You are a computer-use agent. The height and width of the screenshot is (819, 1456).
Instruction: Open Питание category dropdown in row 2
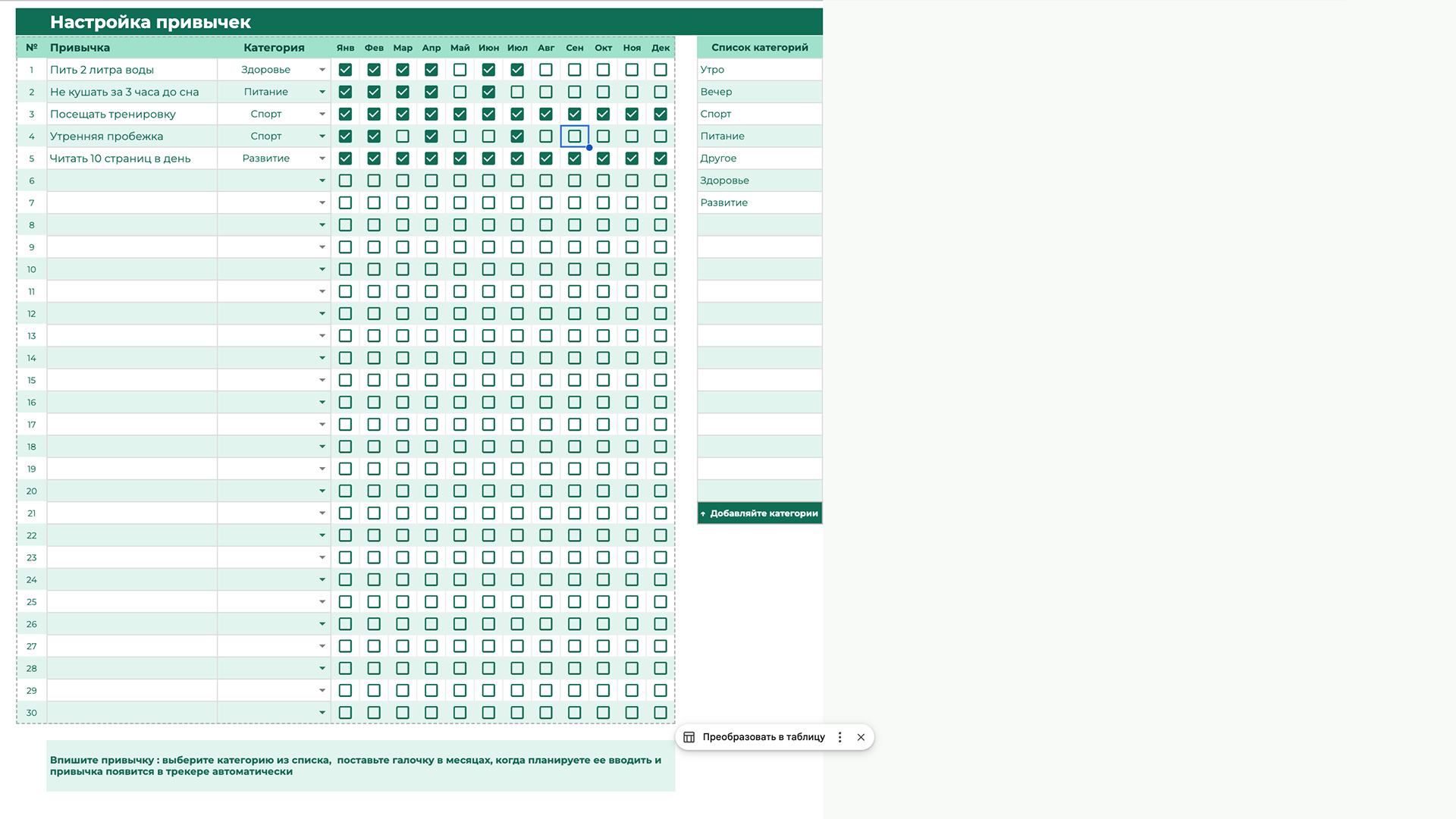(322, 92)
